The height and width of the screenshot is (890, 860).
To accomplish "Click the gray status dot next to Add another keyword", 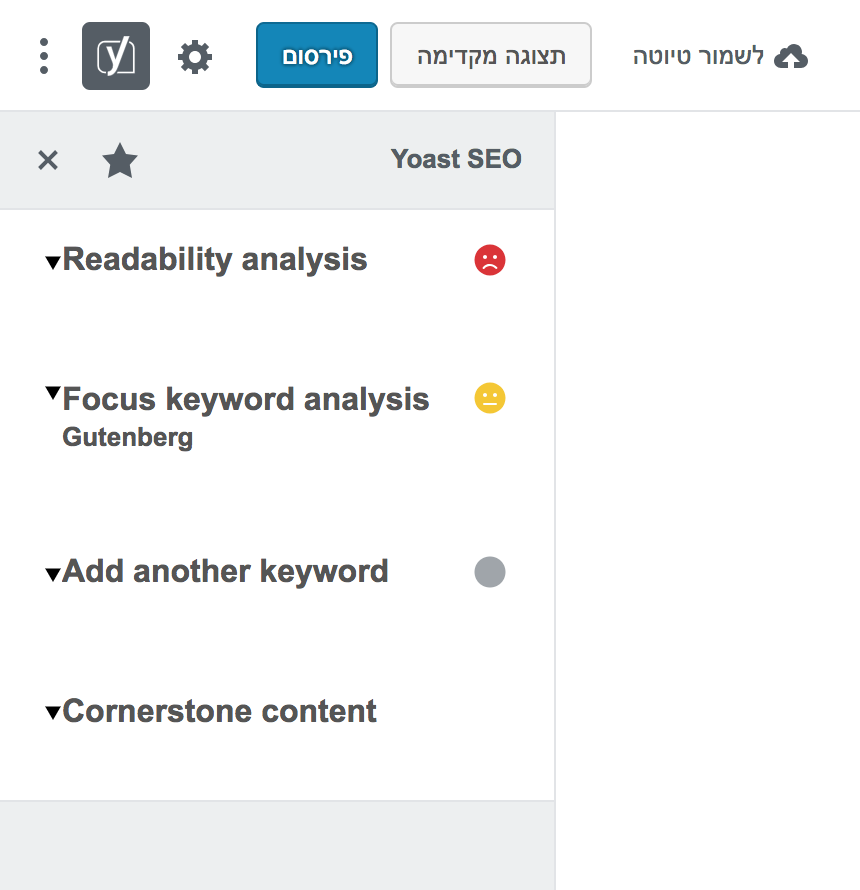I will [x=489, y=572].
